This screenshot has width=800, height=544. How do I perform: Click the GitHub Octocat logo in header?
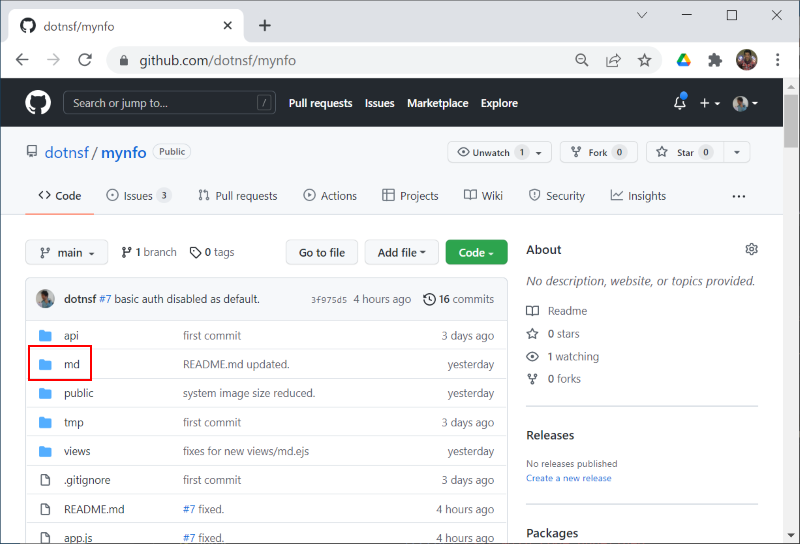point(38,103)
